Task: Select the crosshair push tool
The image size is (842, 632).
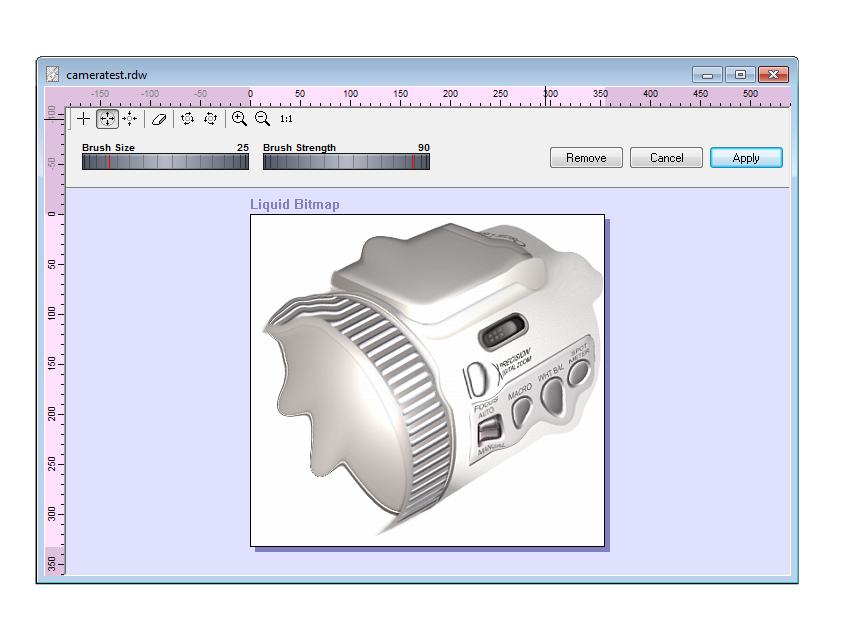Action: (83, 119)
